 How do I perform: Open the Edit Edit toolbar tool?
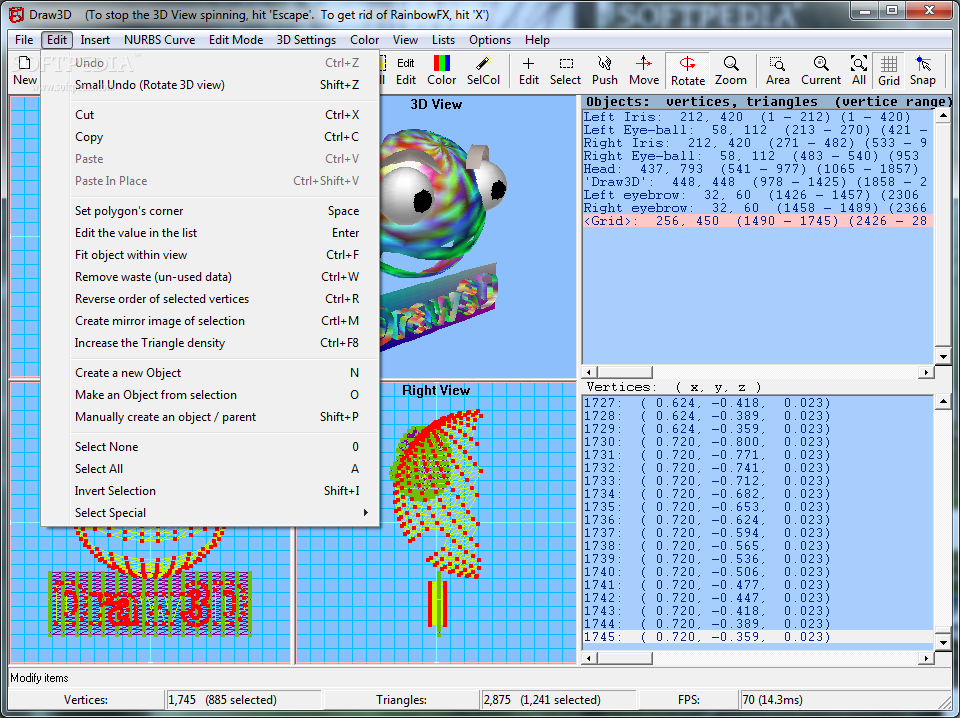[x=405, y=71]
